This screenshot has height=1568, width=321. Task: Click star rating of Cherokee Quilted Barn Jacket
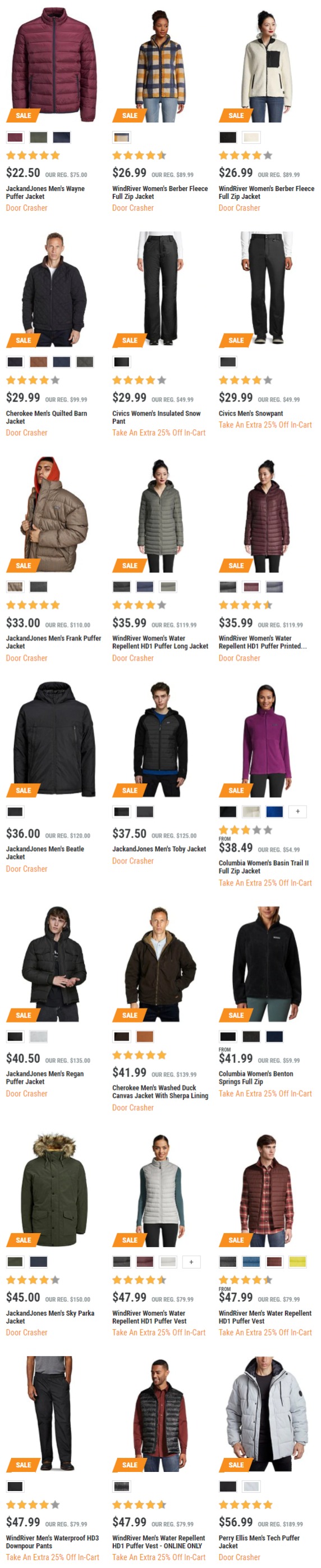(x=33, y=380)
